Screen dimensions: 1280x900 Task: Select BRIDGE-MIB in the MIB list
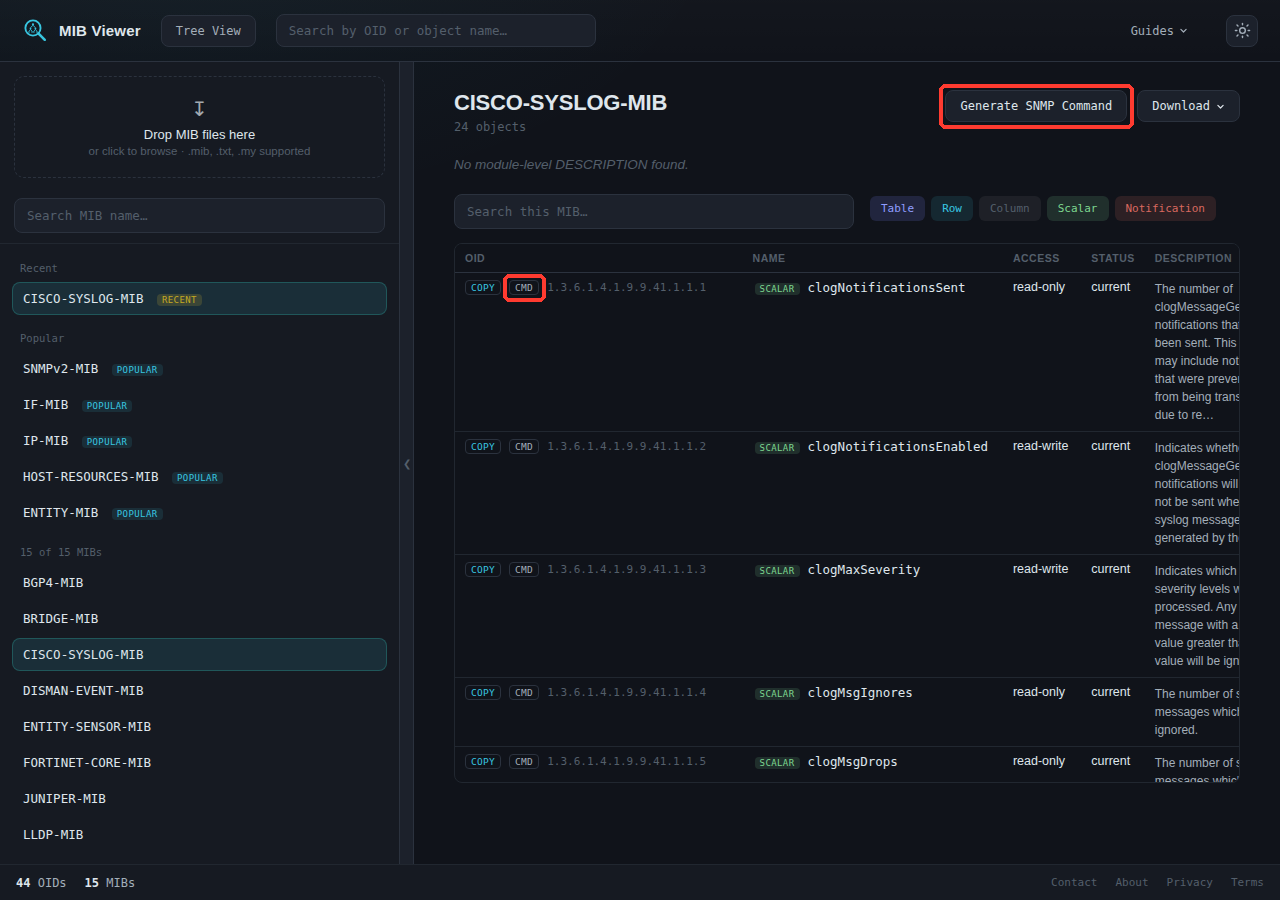199,619
